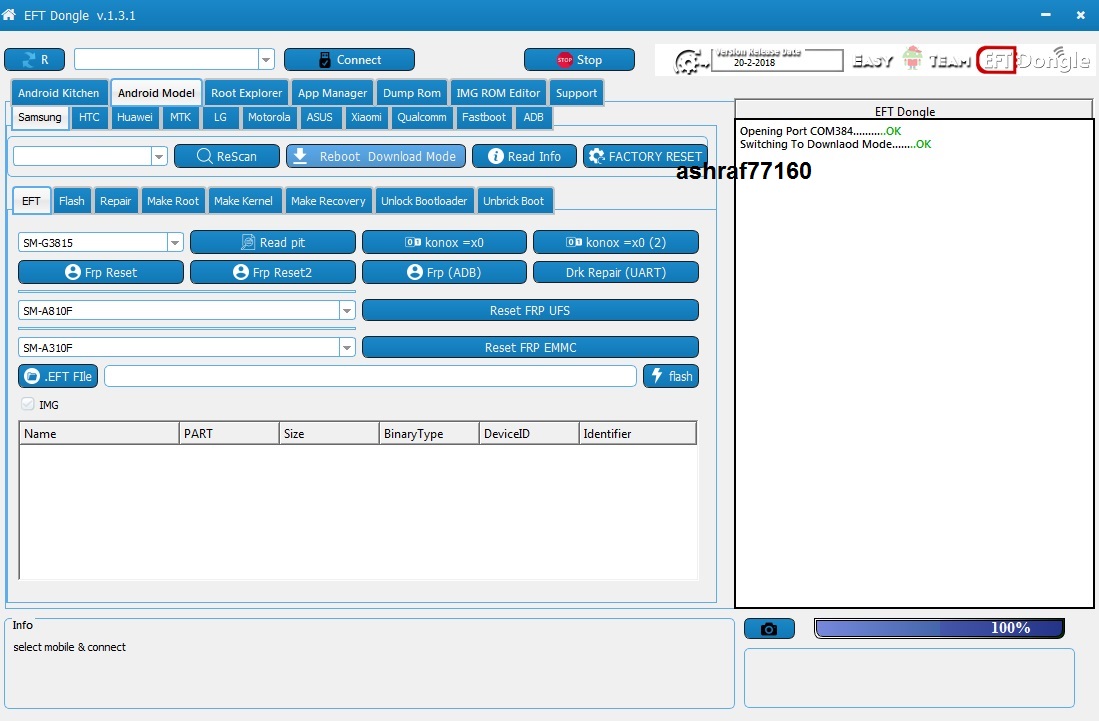1099x721 pixels.
Task: Open the Support tab
Action: point(576,92)
